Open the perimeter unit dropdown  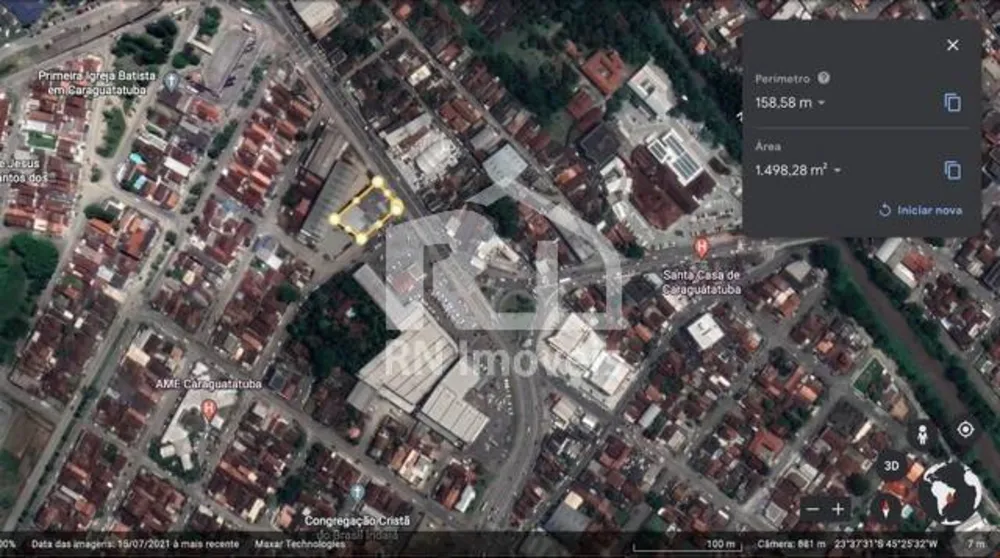pyautogui.click(x=821, y=103)
